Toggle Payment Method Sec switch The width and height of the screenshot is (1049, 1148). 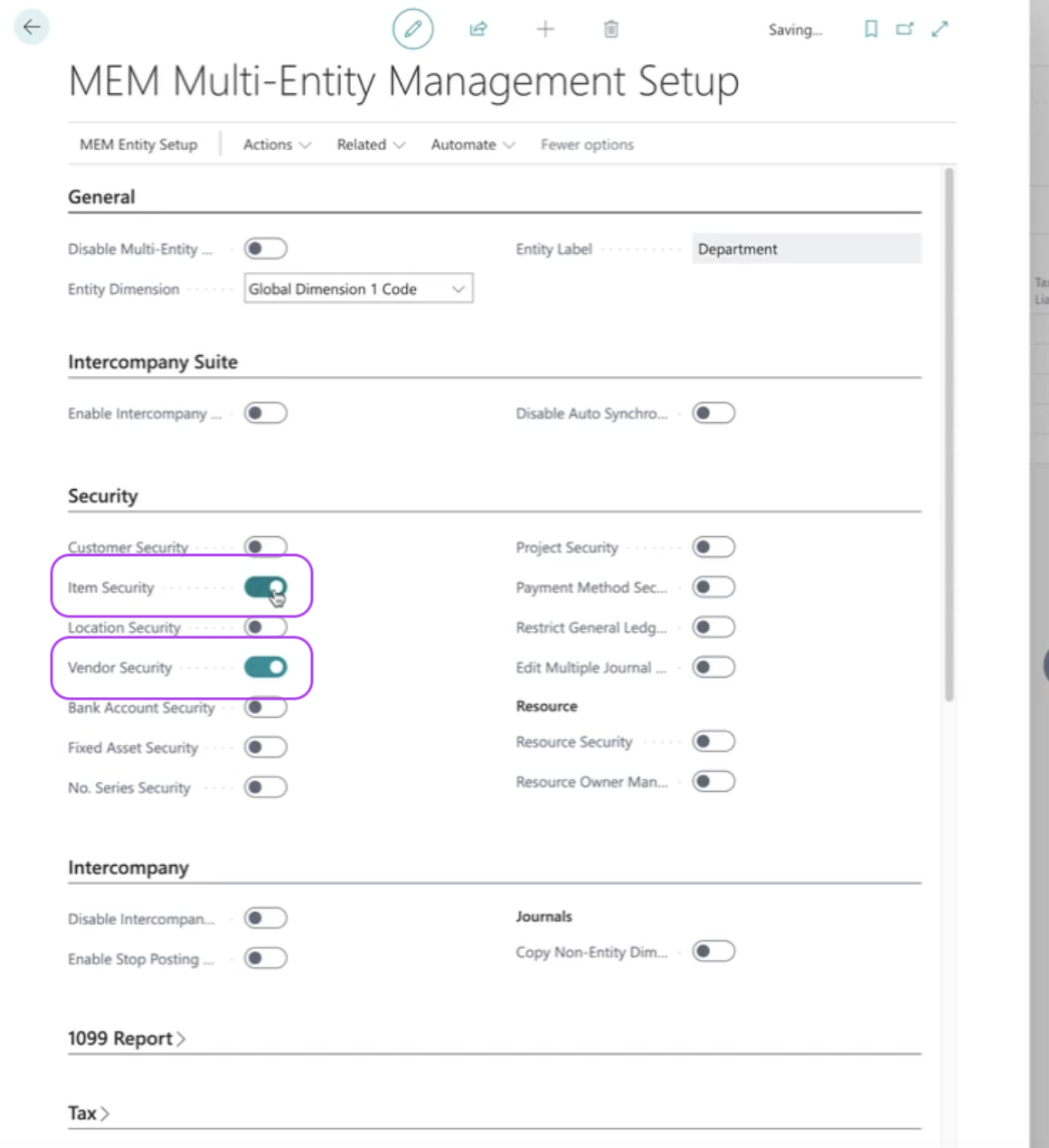click(714, 588)
